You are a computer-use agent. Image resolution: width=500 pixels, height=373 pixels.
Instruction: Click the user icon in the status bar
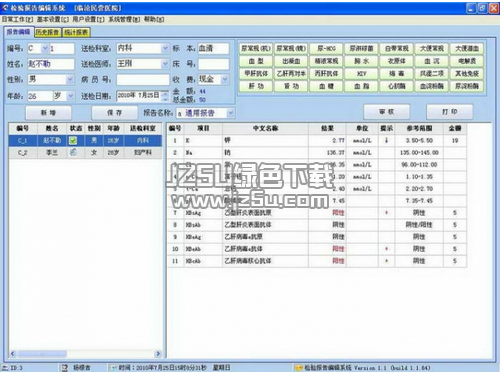65,367
